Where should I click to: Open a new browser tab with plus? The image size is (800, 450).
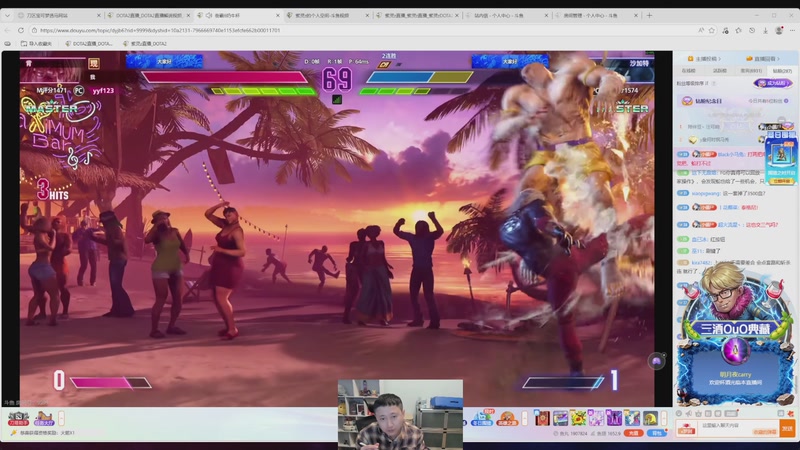(649, 15)
